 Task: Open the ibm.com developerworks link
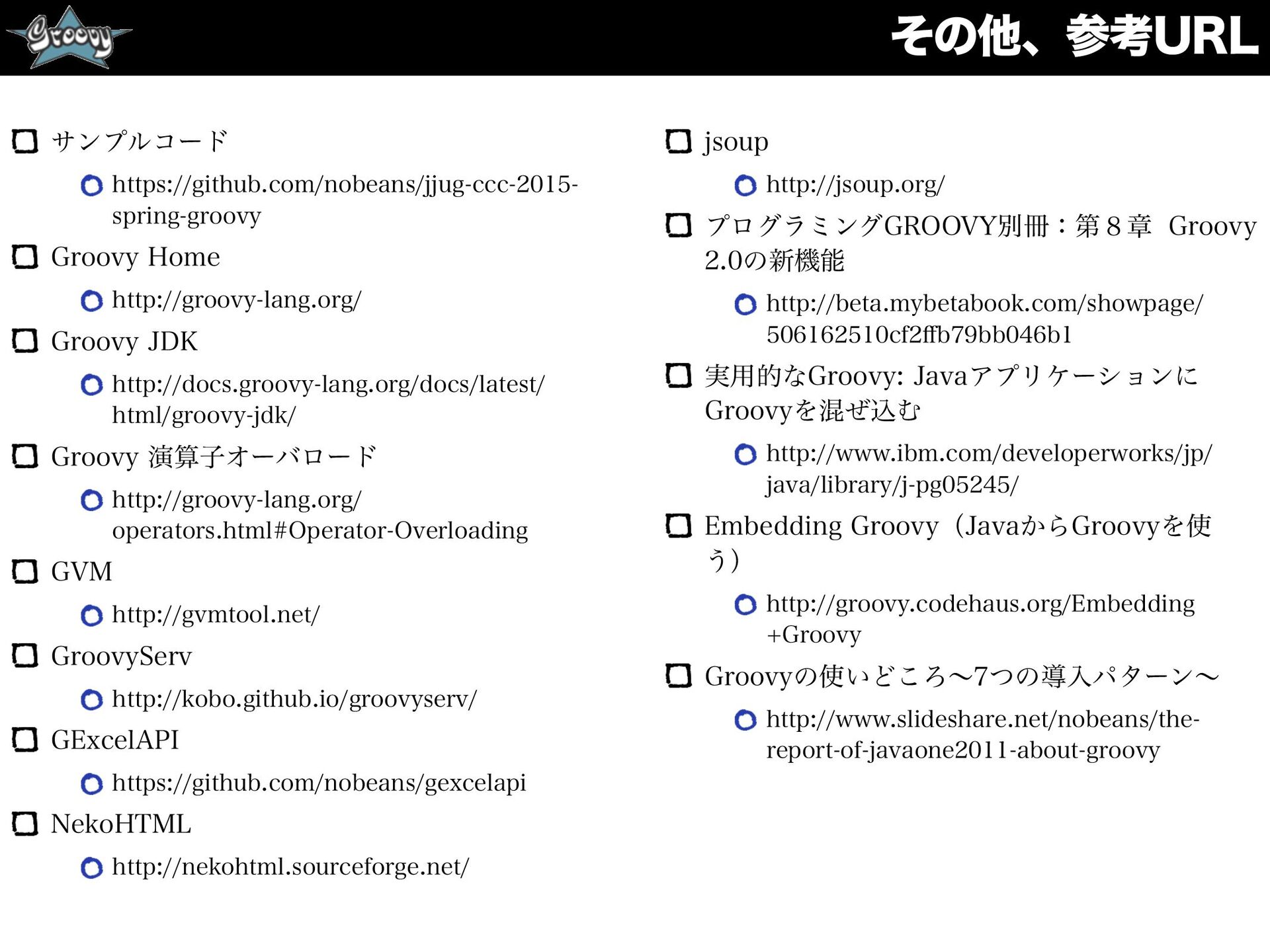point(989,469)
